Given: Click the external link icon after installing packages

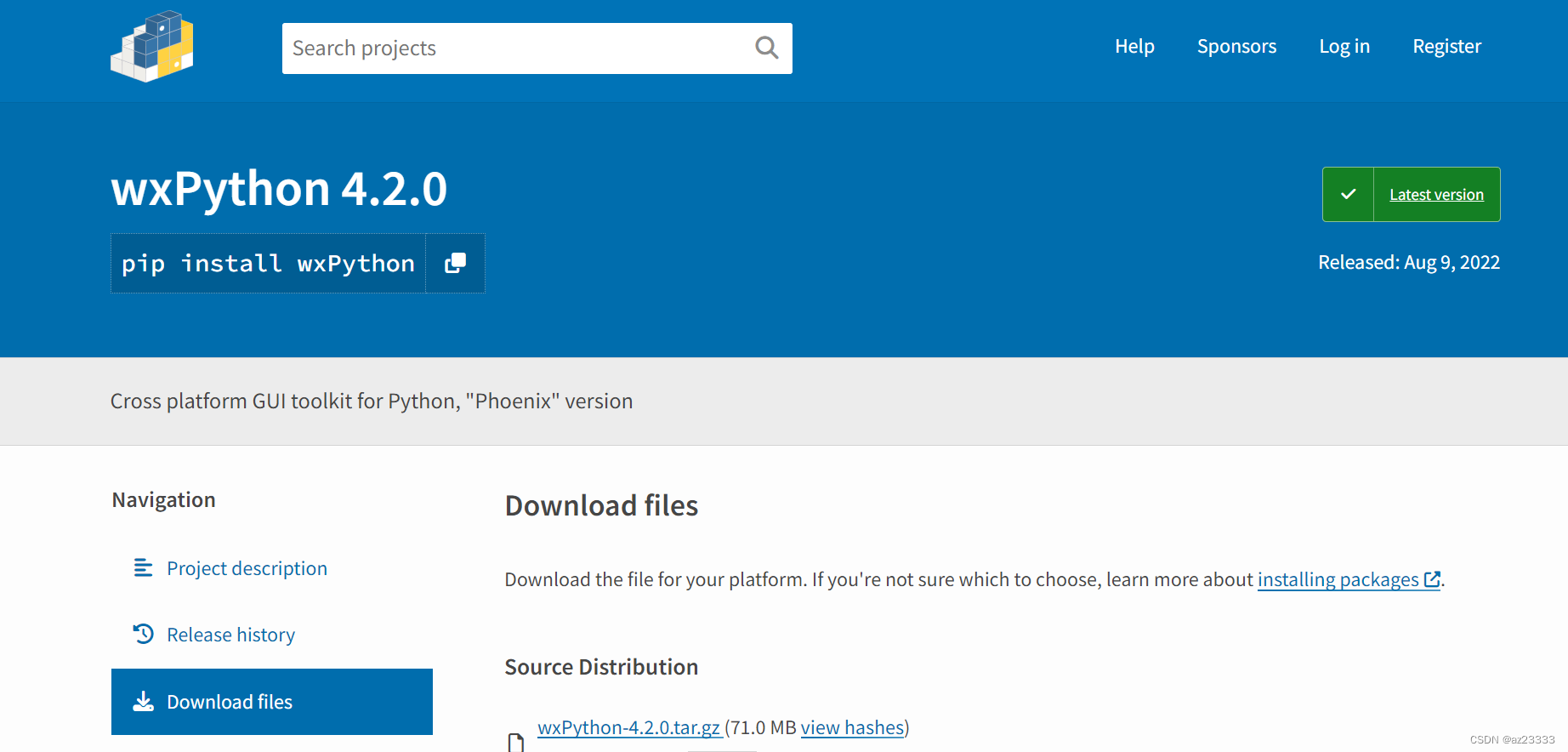Looking at the screenshot, I should point(1432,579).
